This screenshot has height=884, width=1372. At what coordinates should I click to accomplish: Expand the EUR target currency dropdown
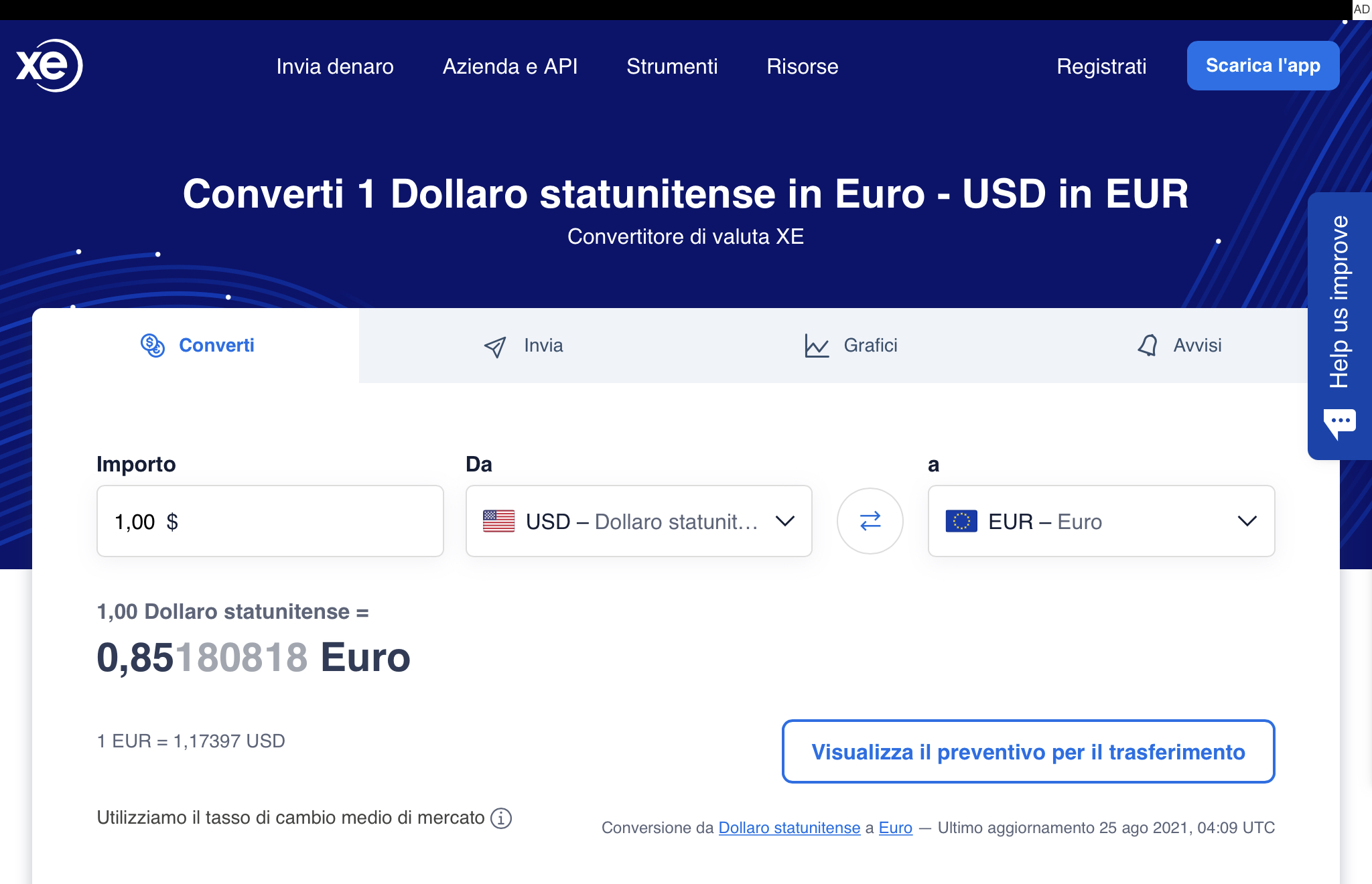tap(1247, 521)
